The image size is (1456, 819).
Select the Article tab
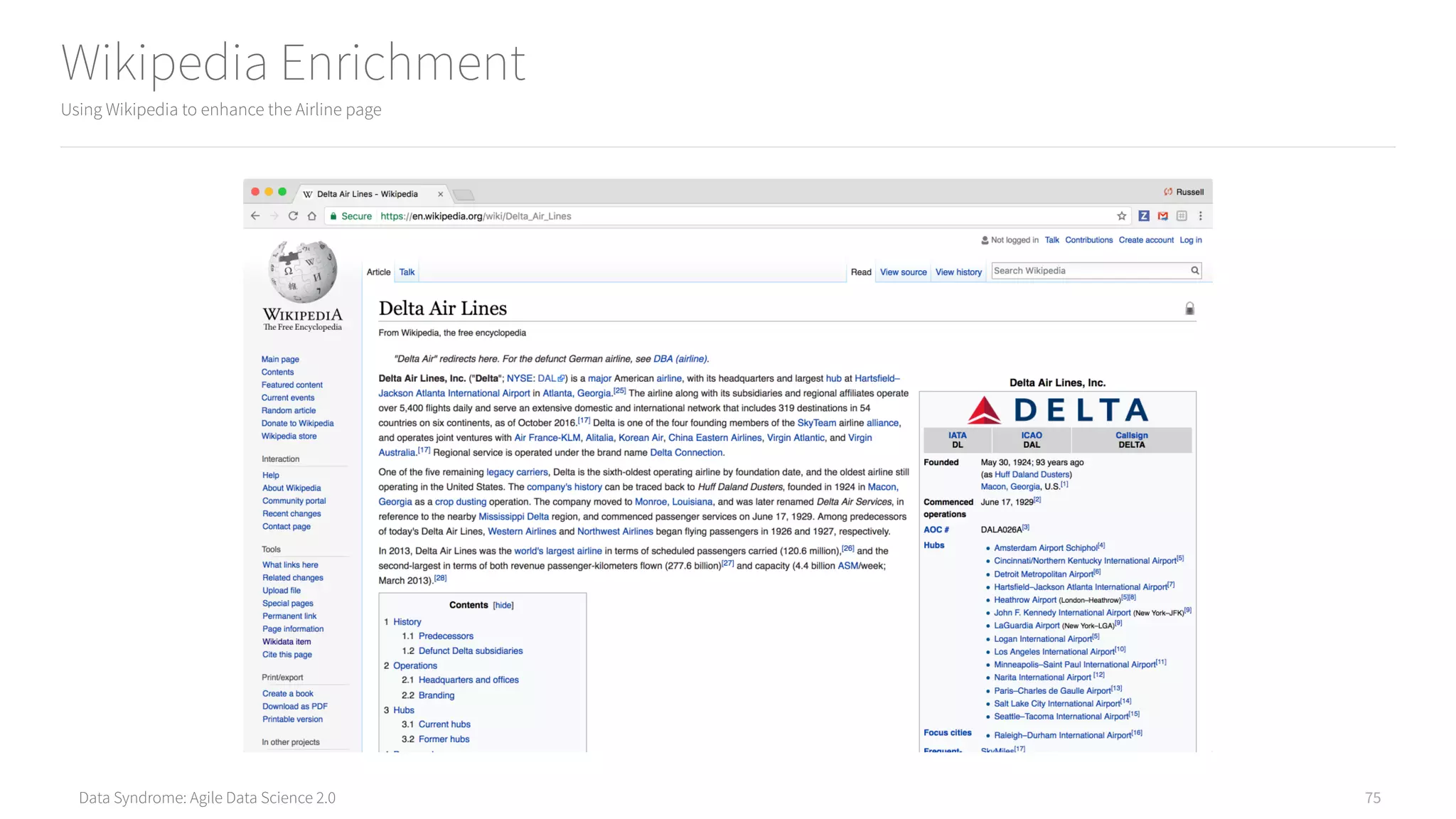[378, 272]
